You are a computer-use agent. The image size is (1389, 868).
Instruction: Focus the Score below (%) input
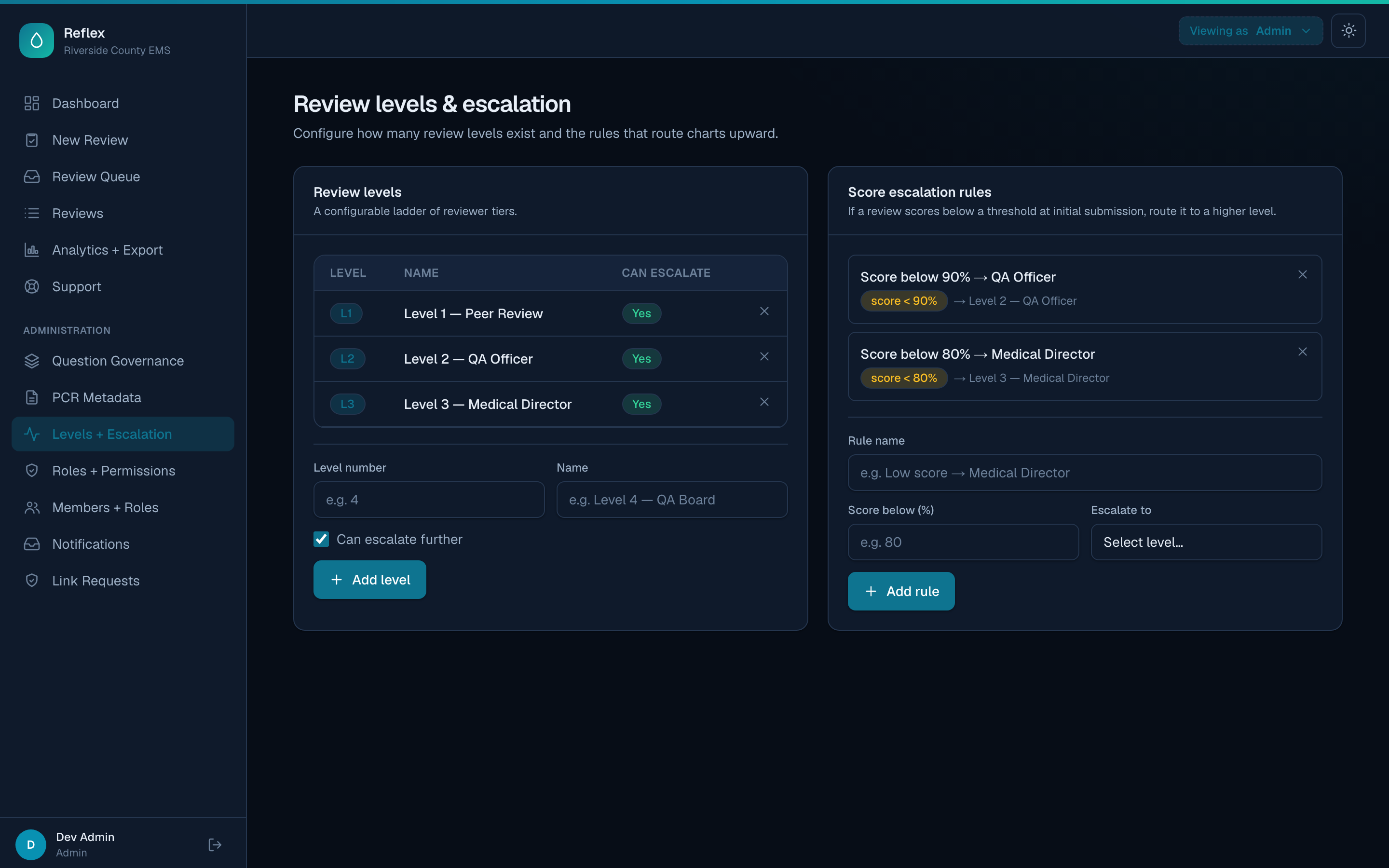[963, 542]
